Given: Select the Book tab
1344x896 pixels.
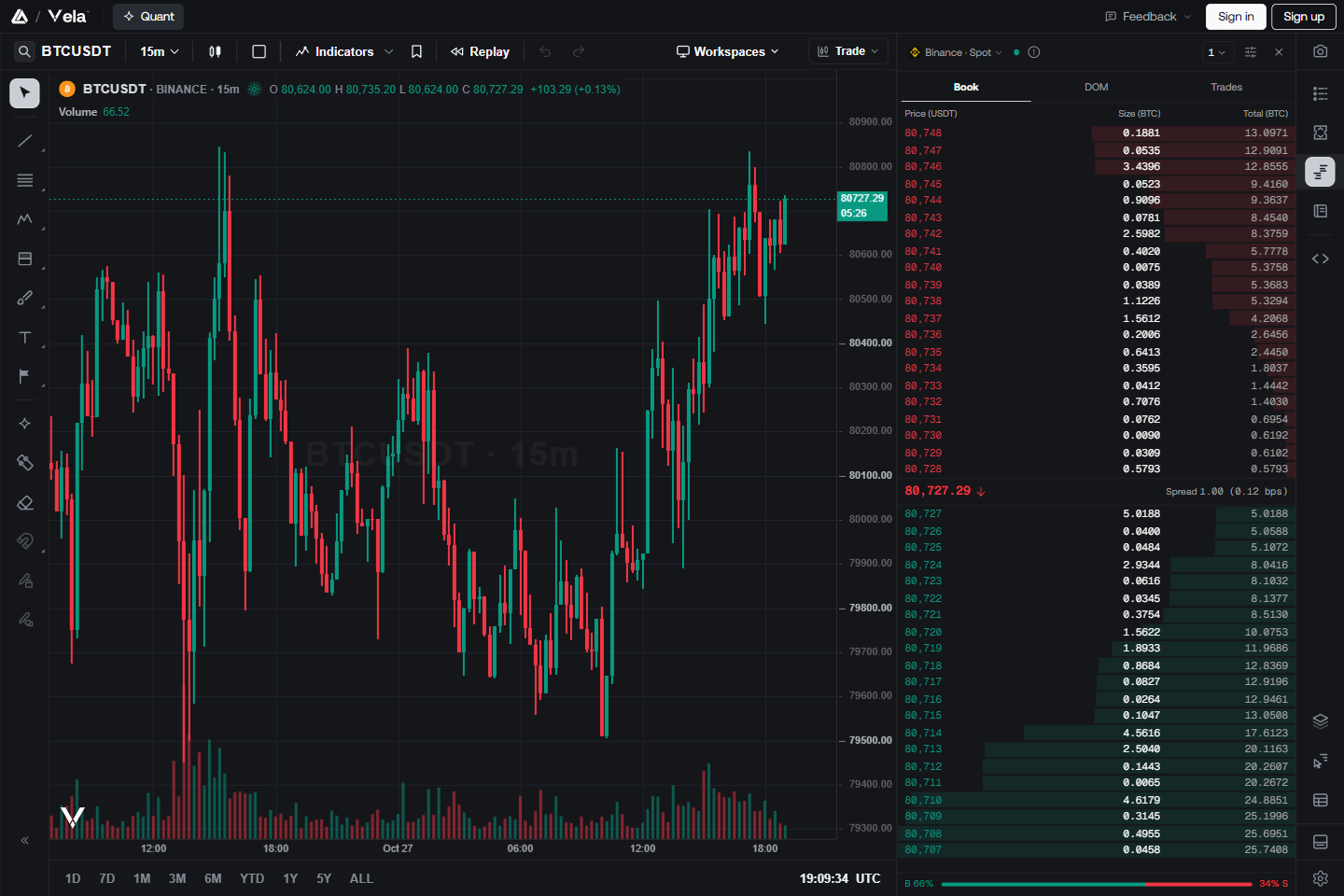Looking at the screenshot, I should (966, 87).
